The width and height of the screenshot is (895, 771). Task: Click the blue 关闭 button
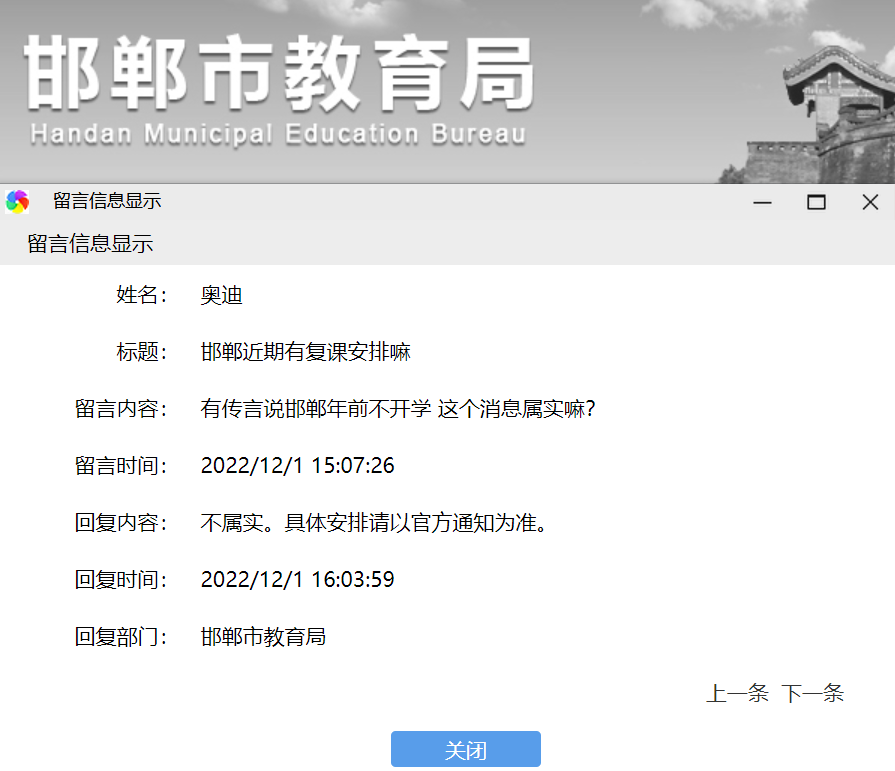[x=466, y=749]
